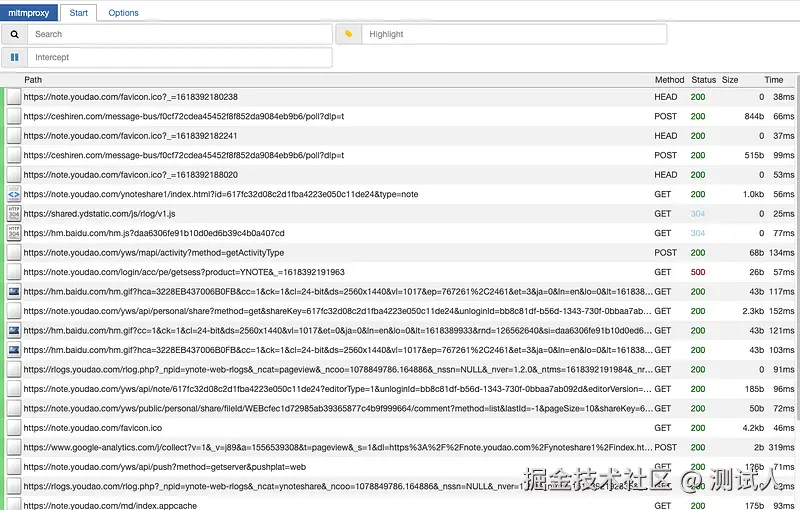Viewport: 800px width, 510px height.
Task: Click the search magnifier icon
Action: pos(14,34)
